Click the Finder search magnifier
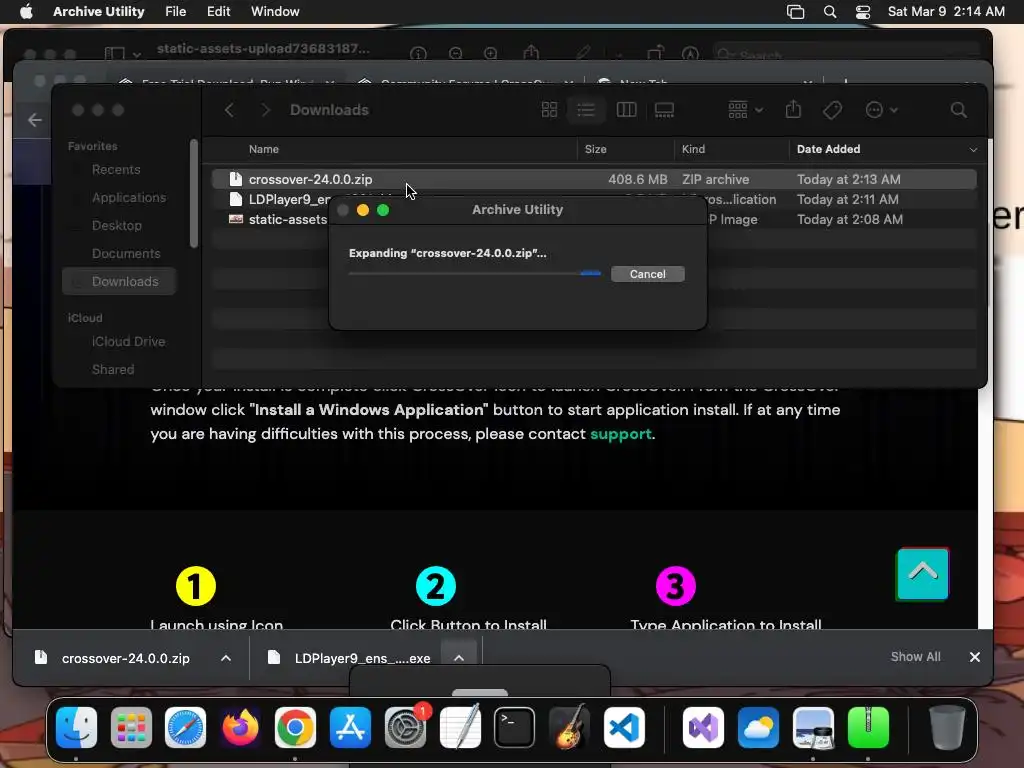The height and width of the screenshot is (768, 1024). [x=958, y=110]
